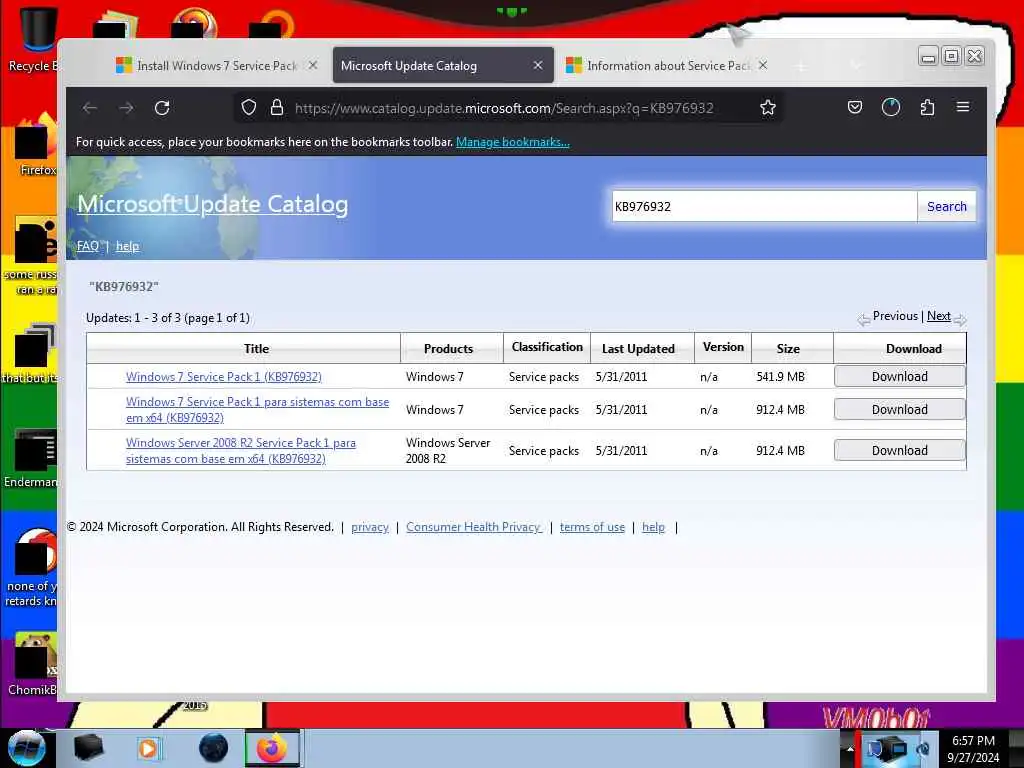Viewport: 1024px width, 768px height.
Task: Sort results by Title column
Action: (256, 349)
